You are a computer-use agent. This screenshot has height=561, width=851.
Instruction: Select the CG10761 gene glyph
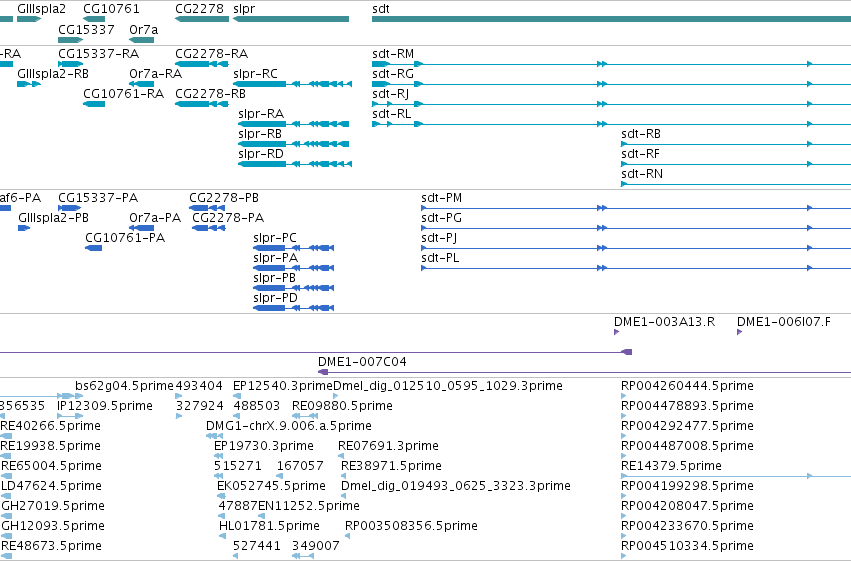[x=94, y=19]
